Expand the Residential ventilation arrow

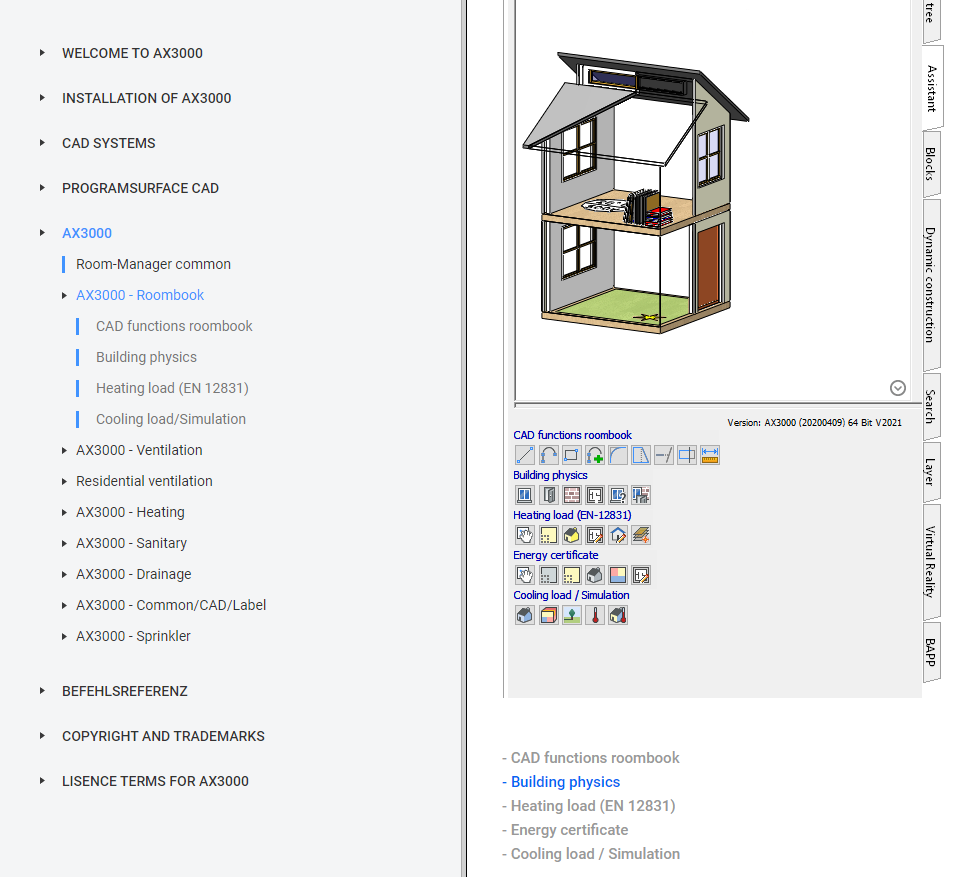pos(64,482)
